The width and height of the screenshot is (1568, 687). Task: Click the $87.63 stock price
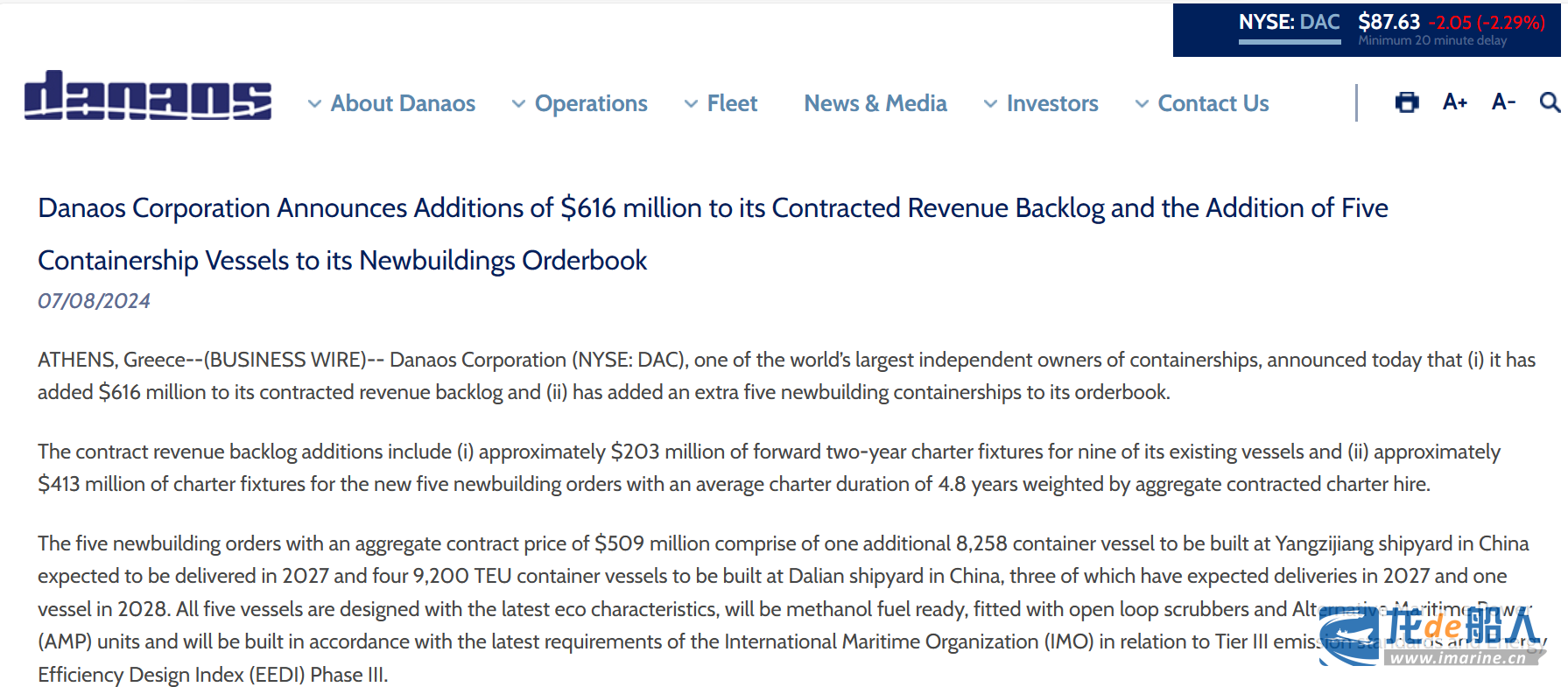click(1389, 22)
